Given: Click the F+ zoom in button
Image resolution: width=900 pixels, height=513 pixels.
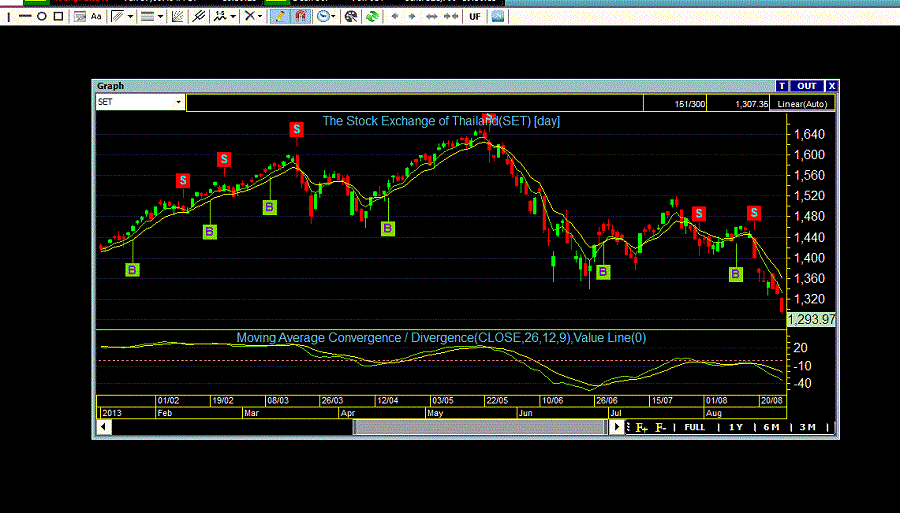Looking at the screenshot, I should point(641,428).
